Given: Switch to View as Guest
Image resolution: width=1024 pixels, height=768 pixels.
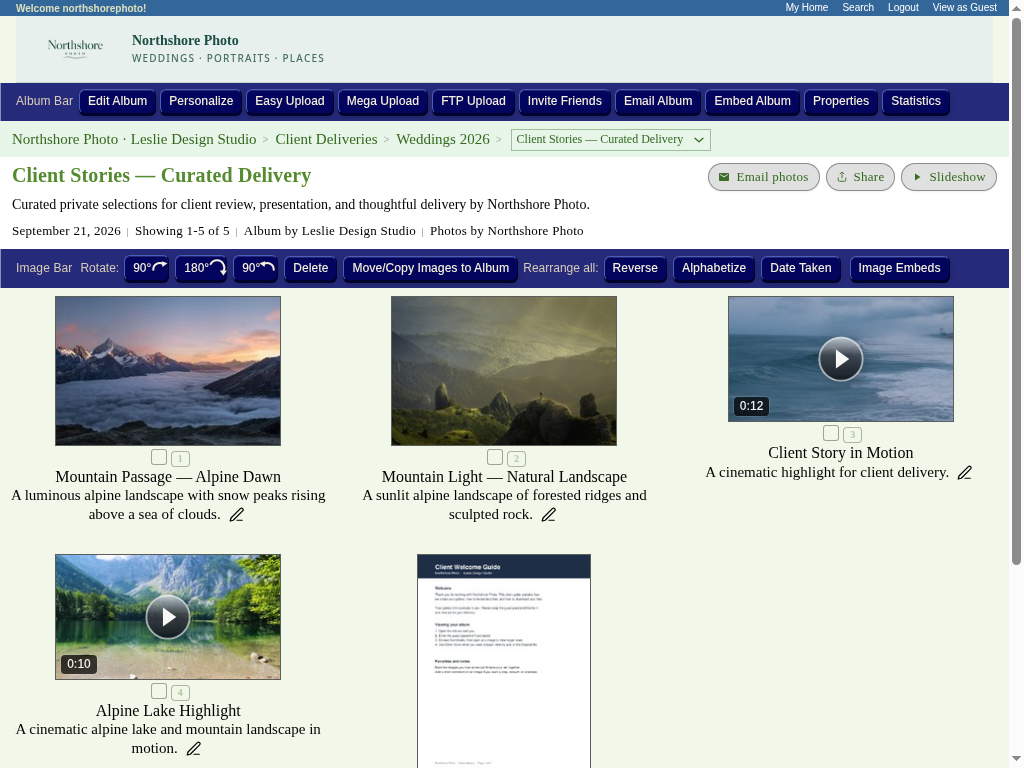Looking at the screenshot, I should click(x=965, y=8).
